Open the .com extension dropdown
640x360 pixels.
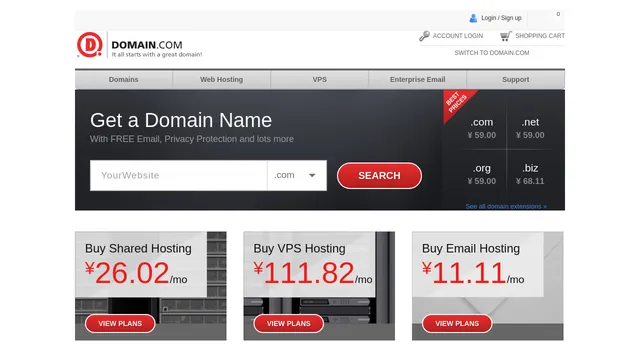pos(297,175)
